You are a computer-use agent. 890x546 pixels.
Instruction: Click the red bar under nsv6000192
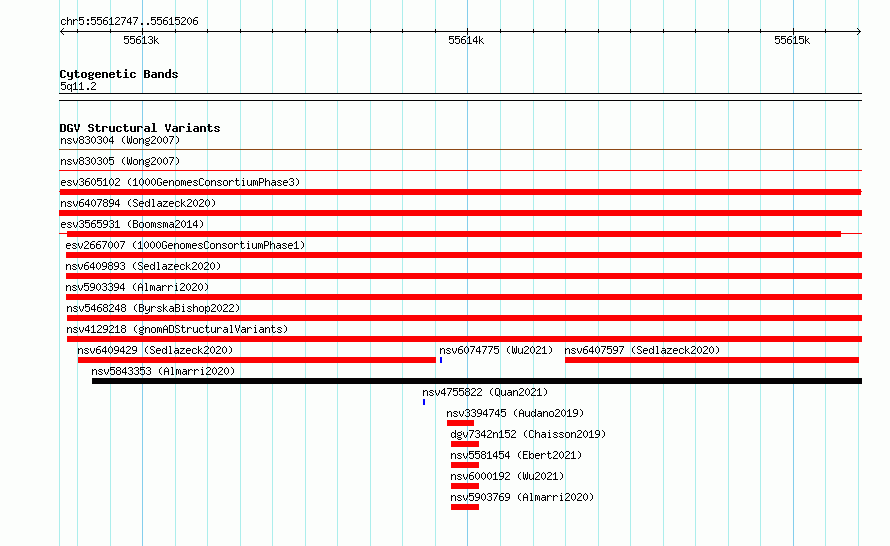point(465,486)
